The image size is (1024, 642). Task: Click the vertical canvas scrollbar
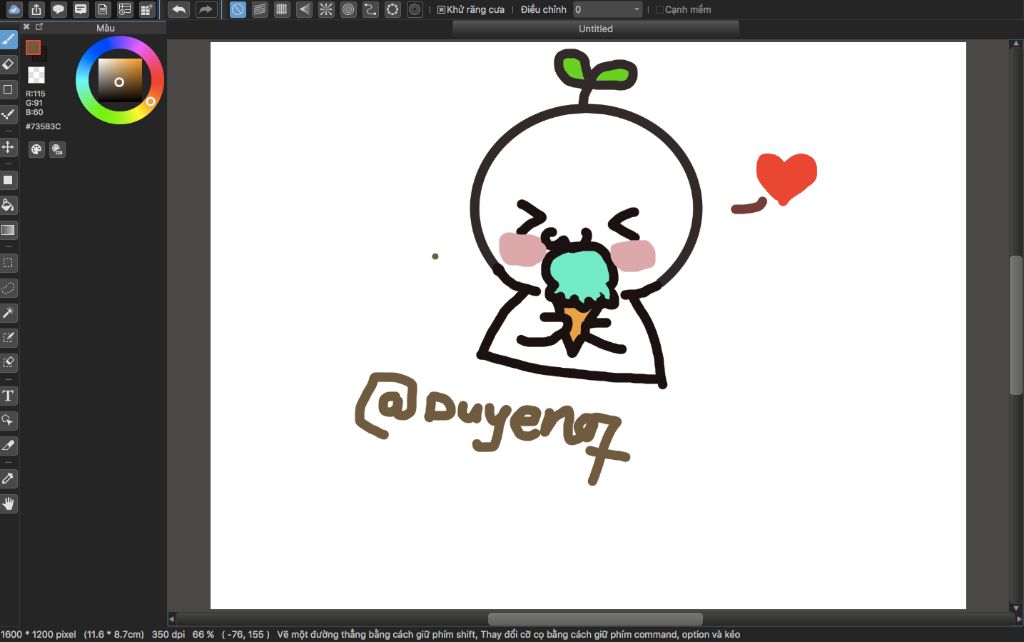click(x=1016, y=325)
